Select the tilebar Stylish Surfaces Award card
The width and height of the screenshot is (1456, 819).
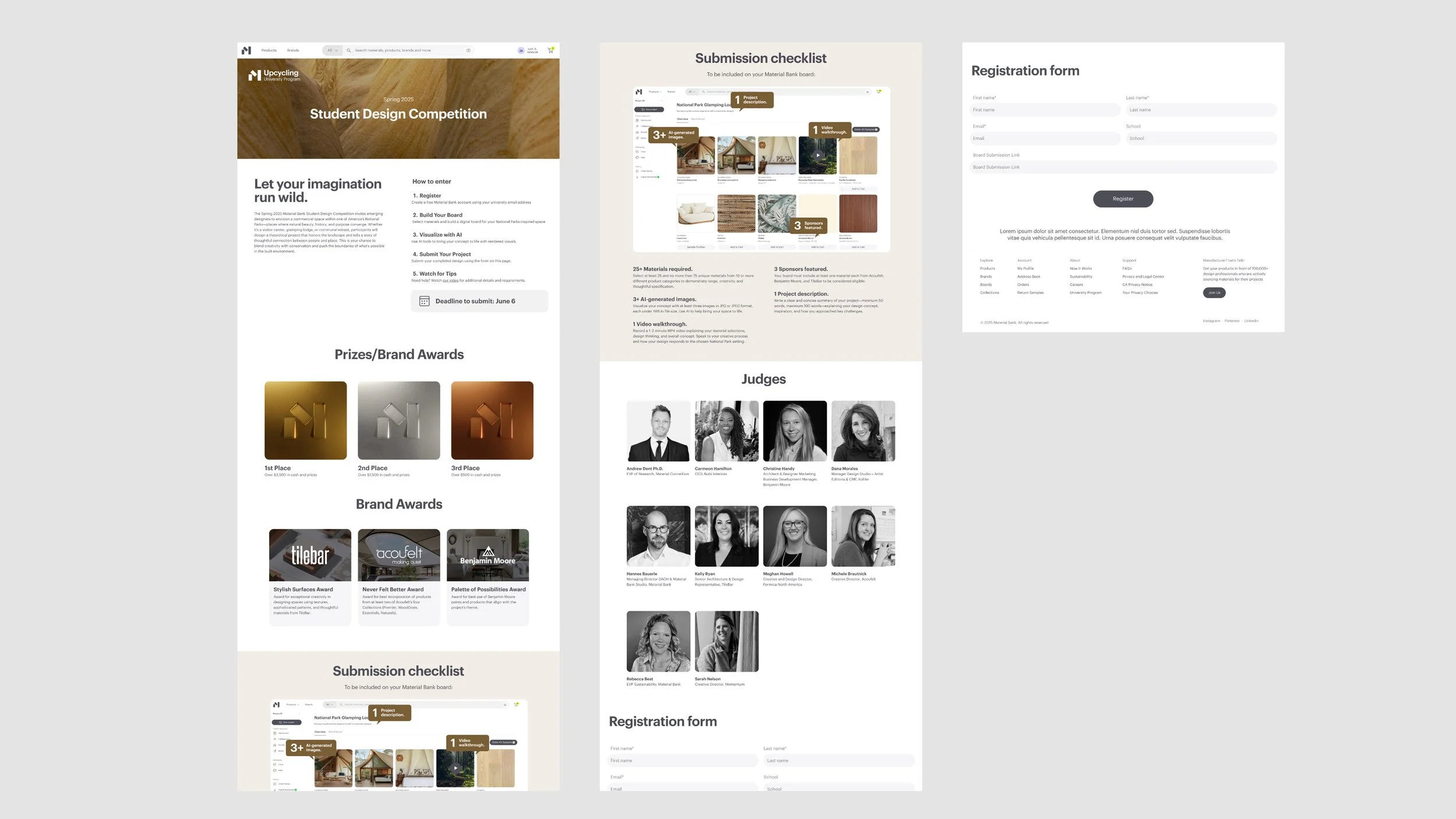pos(310,576)
